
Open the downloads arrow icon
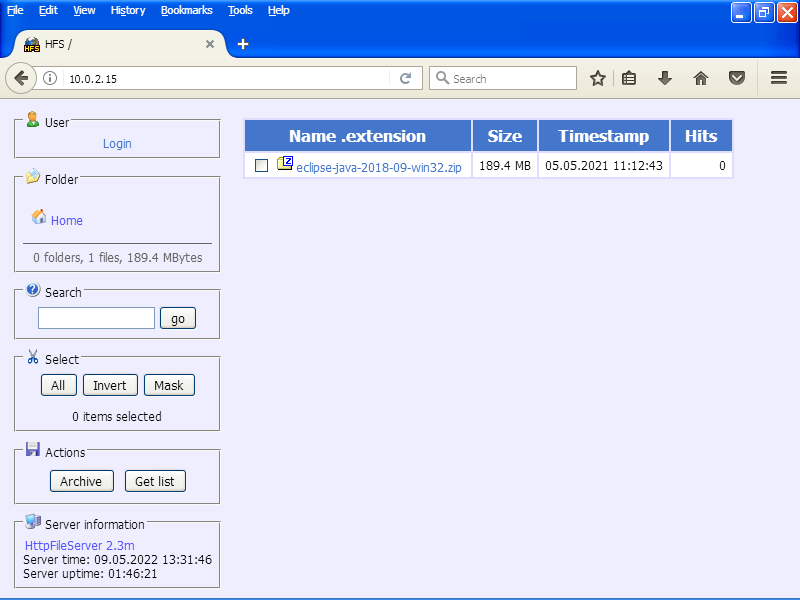665,78
